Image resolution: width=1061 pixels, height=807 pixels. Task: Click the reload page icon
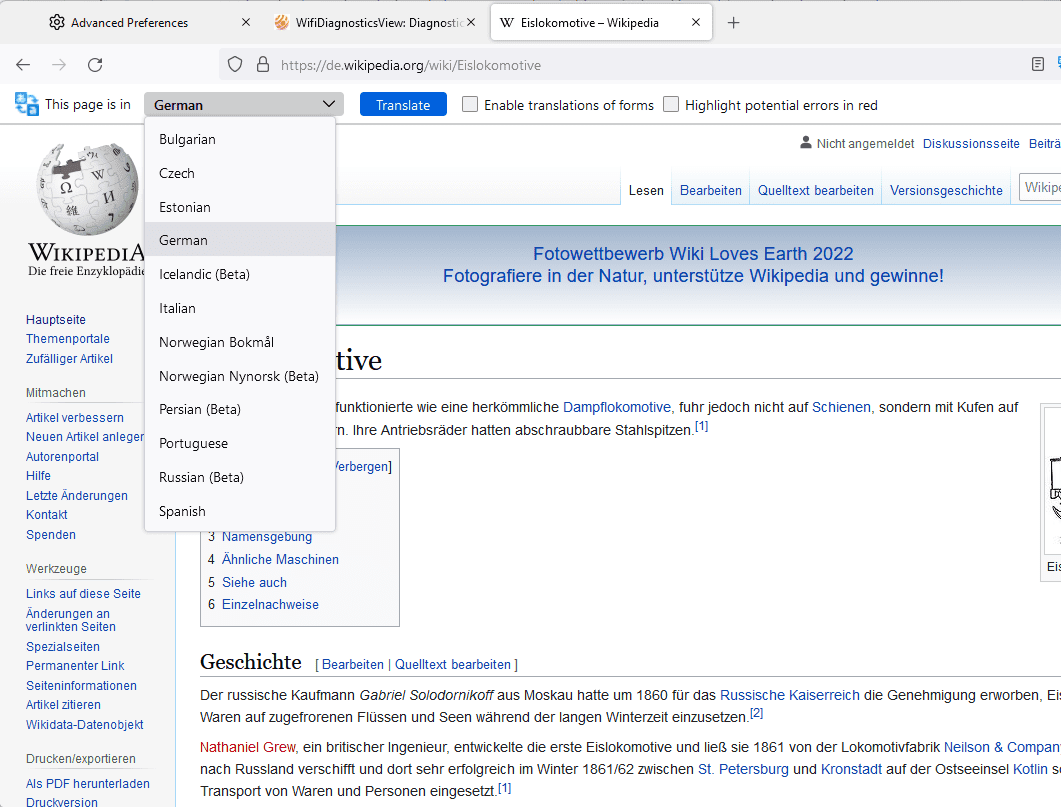95,65
